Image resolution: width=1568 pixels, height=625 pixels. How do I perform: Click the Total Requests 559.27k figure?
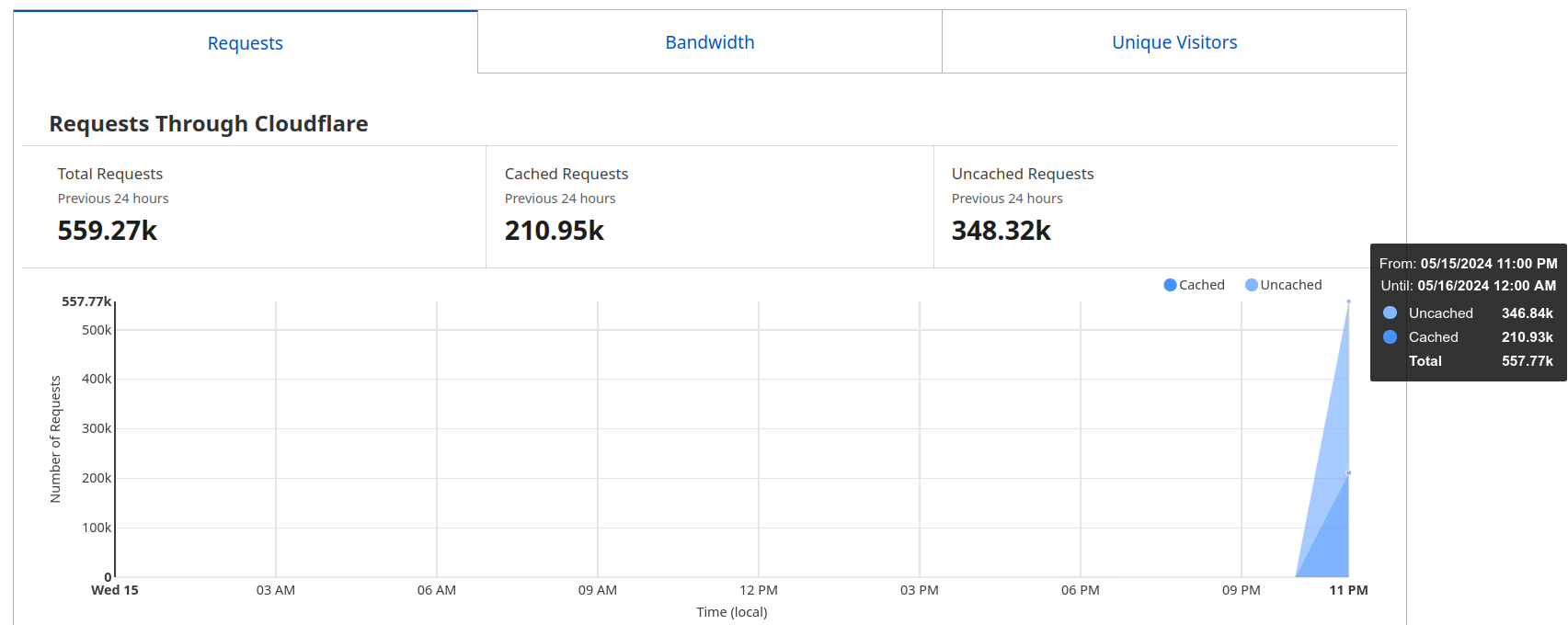point(108,231)
